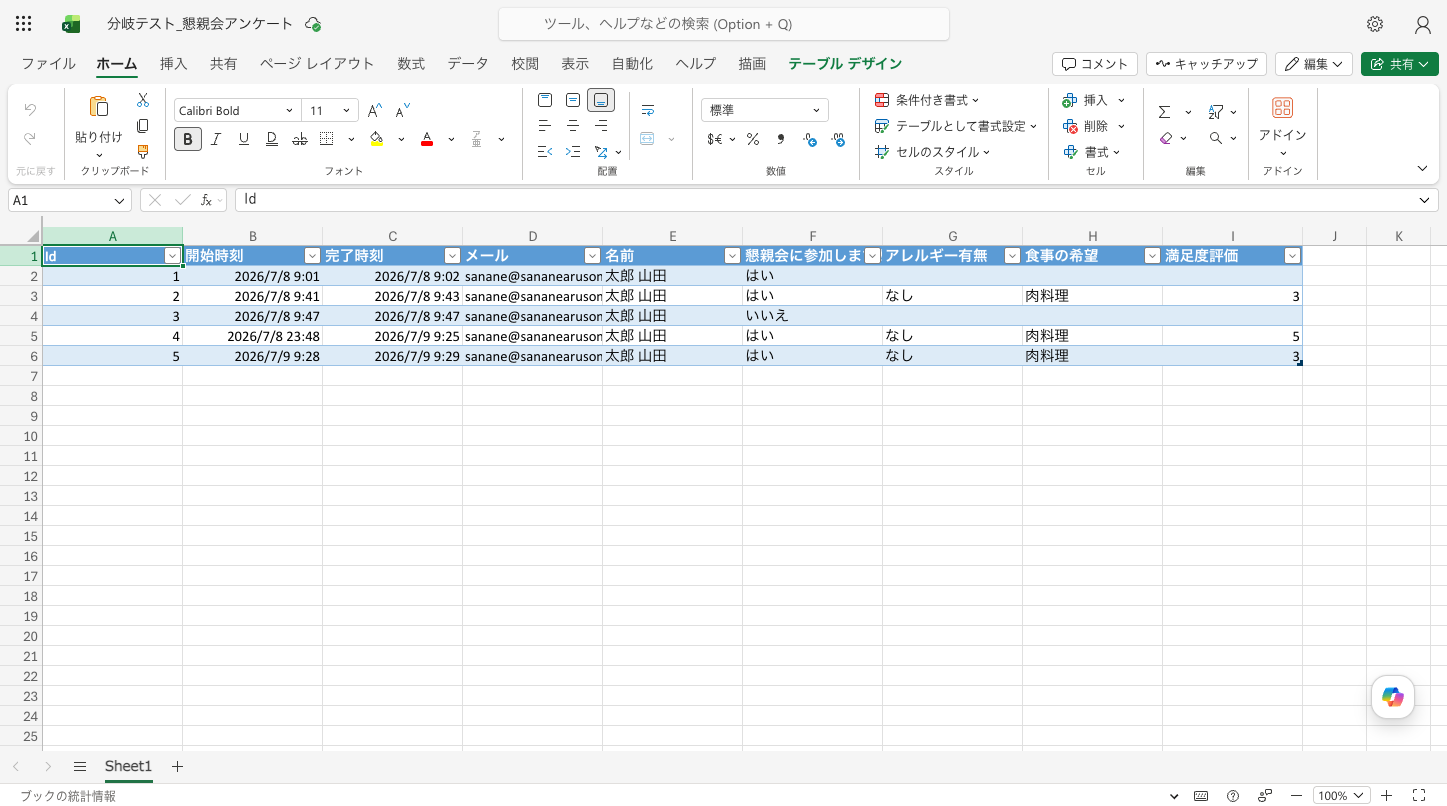Select the Format Painter brush icon

tap(143, 152)
